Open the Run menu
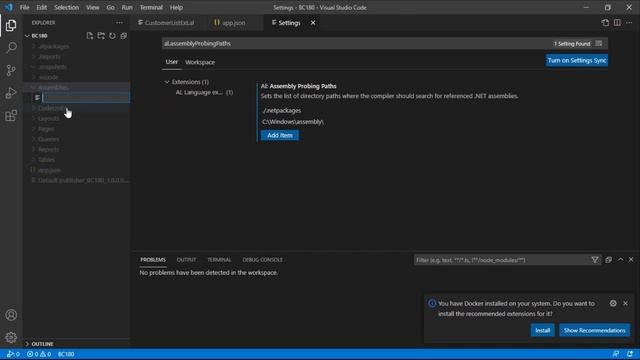640x360 pixels. point(127,7)
